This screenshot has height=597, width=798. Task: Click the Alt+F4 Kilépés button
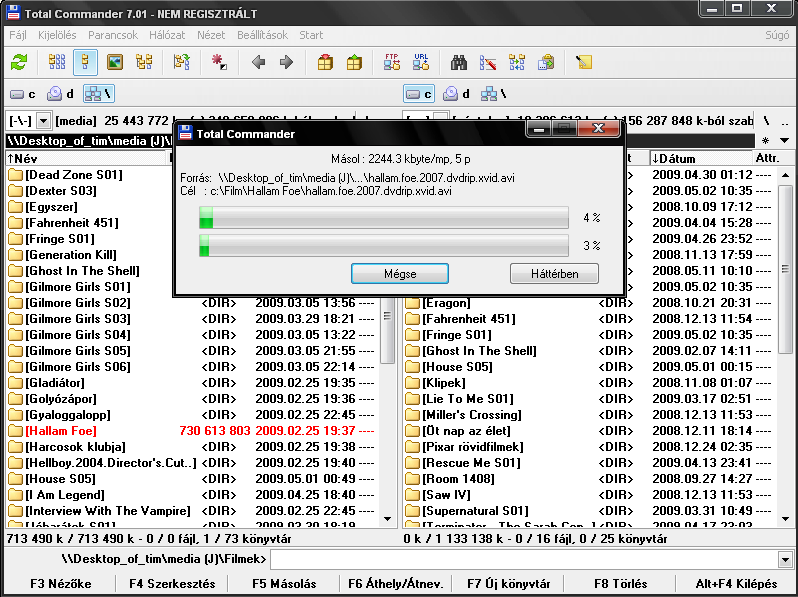point(736,584)
